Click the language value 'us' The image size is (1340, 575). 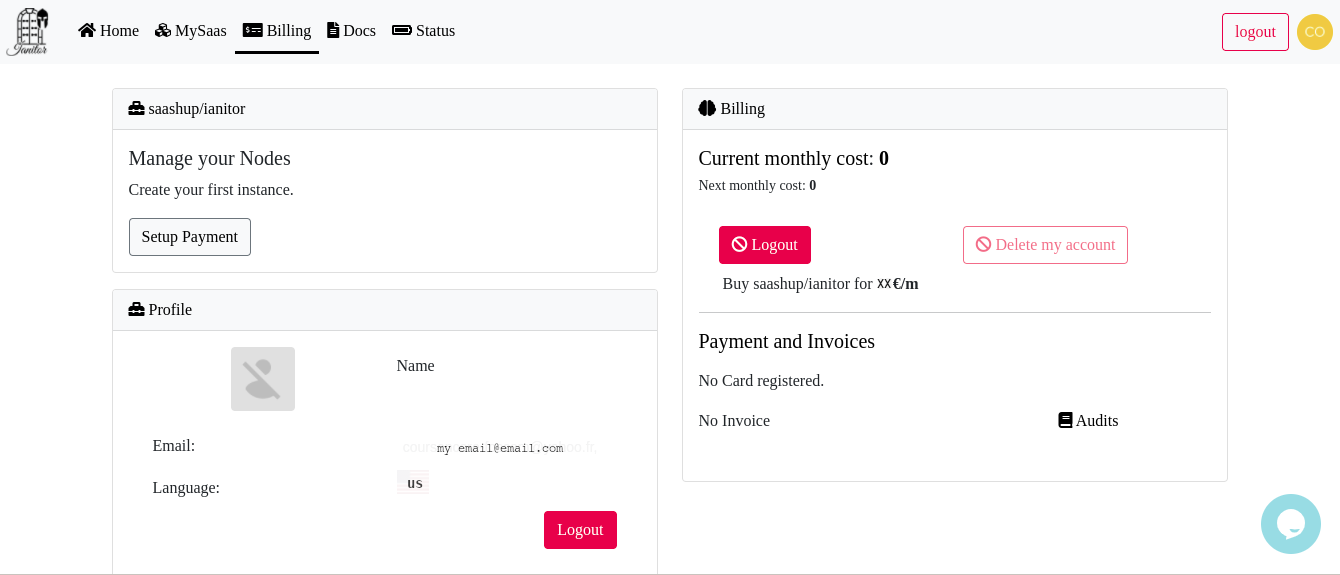pos(414,483)
